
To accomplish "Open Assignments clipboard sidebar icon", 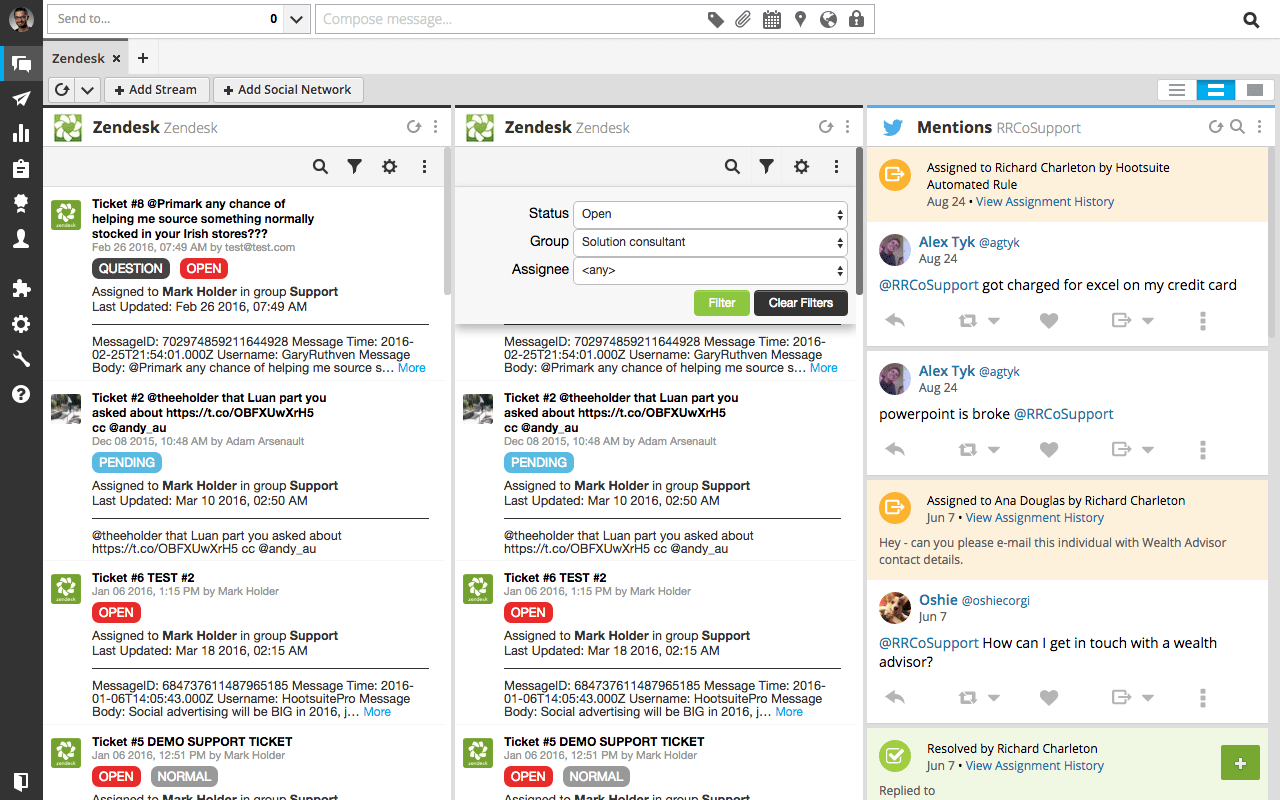I will point(21,169).
